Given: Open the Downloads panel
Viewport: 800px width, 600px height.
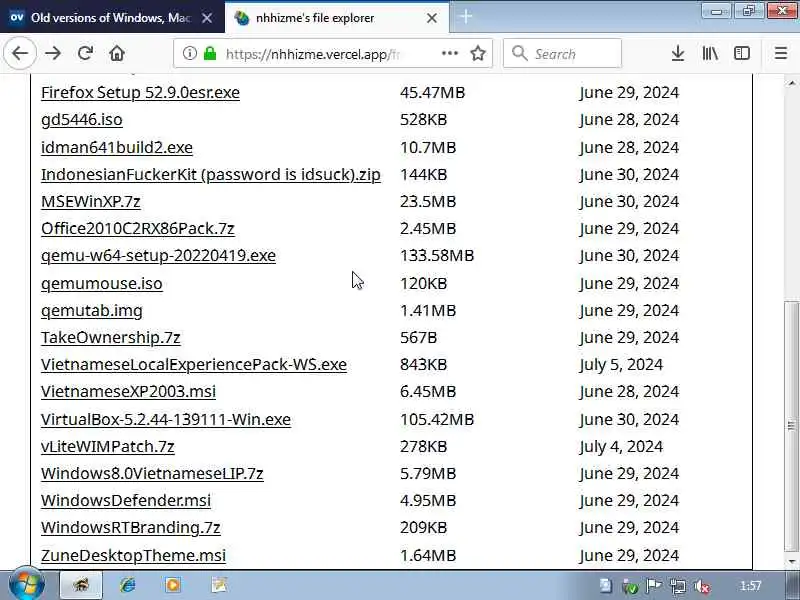Looking at the screenshot, I should (678, 53).
